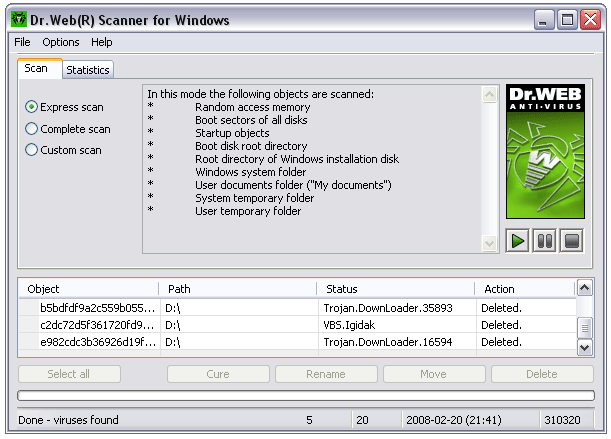Viewport: 611px width, 439px height.
Task: Click the Delete button
Action: tap(542, 374)
